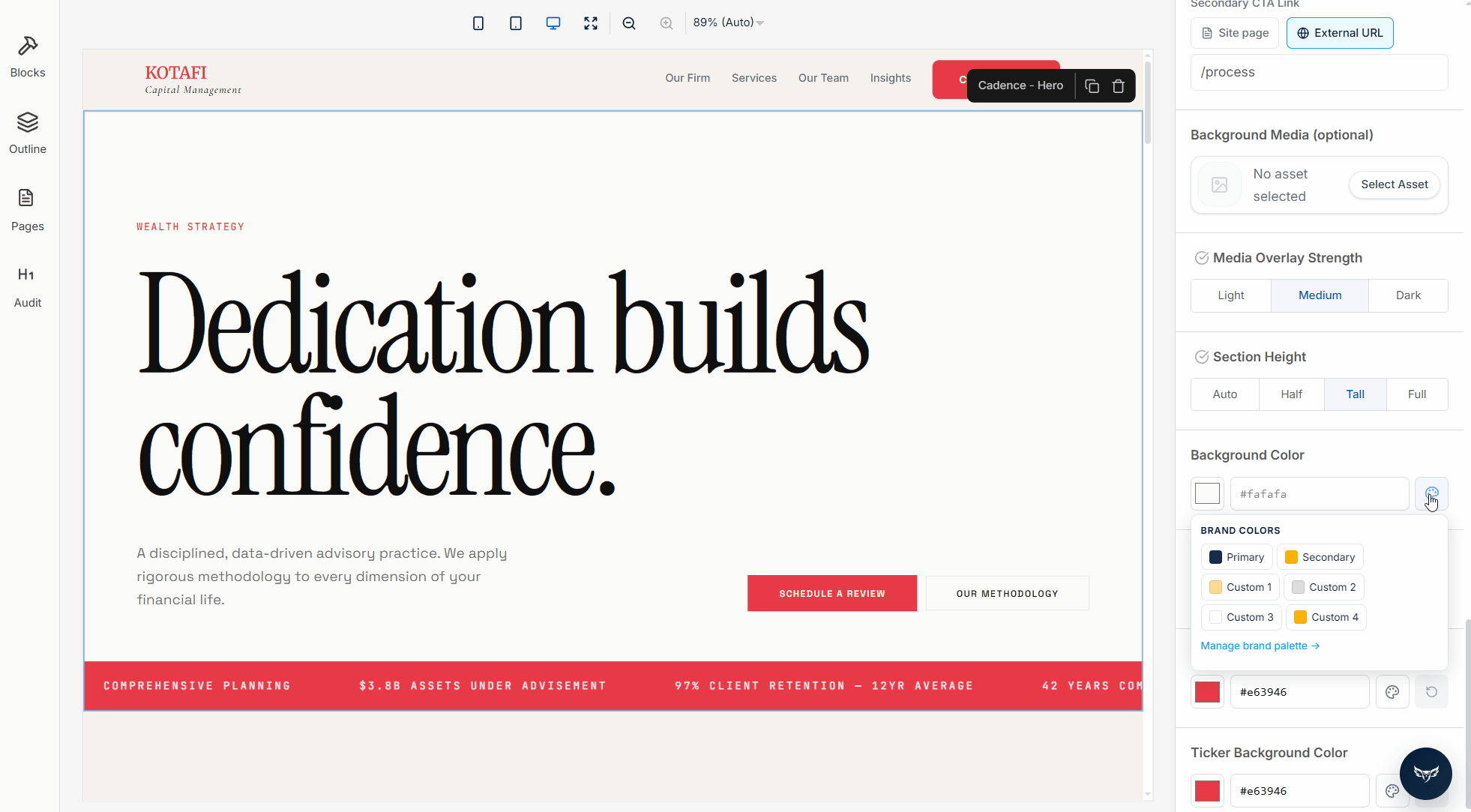This screenshot has width=1471, height=812.
Task: Click the Our Methodology button
Action: coord(1008,593)
